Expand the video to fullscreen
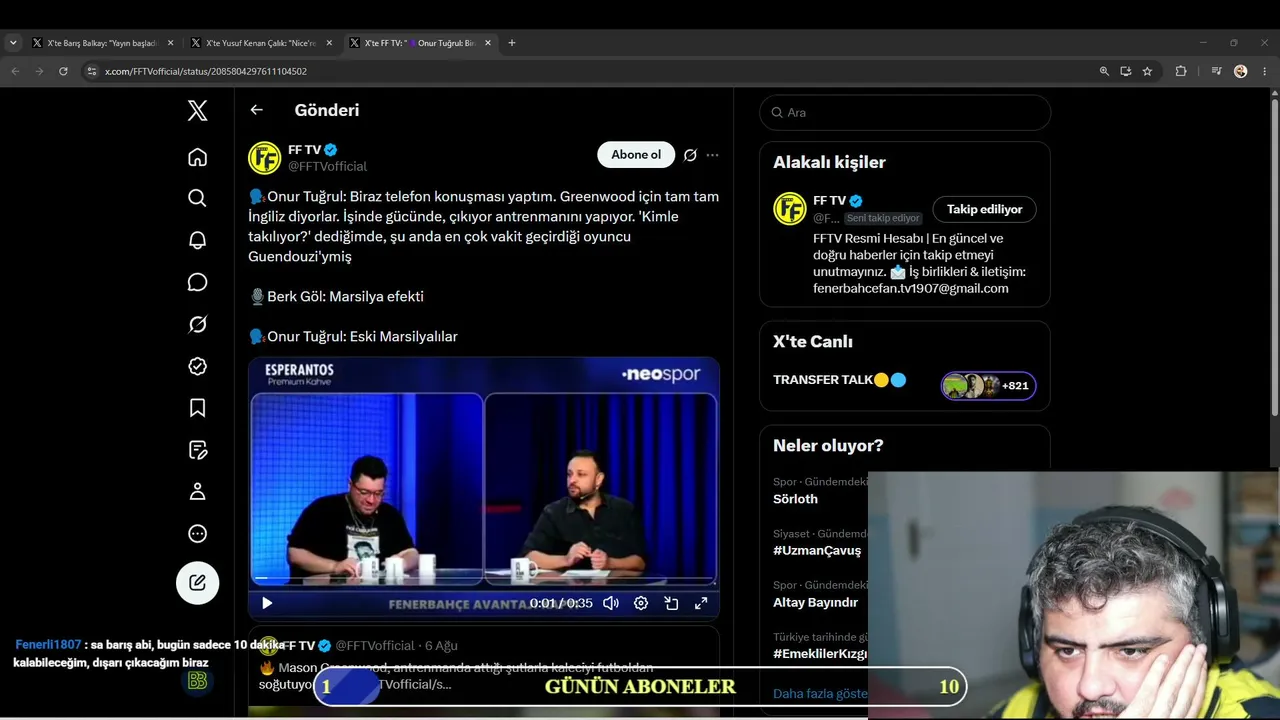Viewport: 1280px width, 720px height. click(x=701, y=603)
